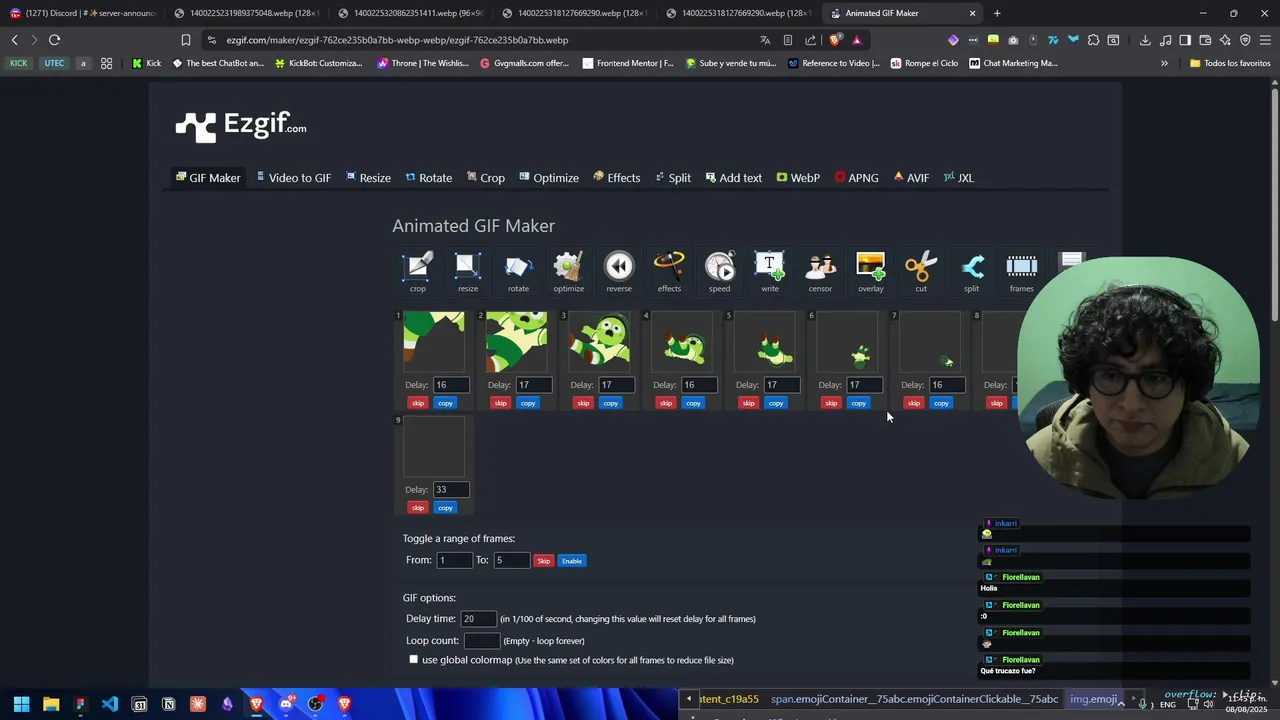The height and width of the screenshot is (720, 1280).
Task: Open browser extensions puzzle icon
Action: (1093, 40)
